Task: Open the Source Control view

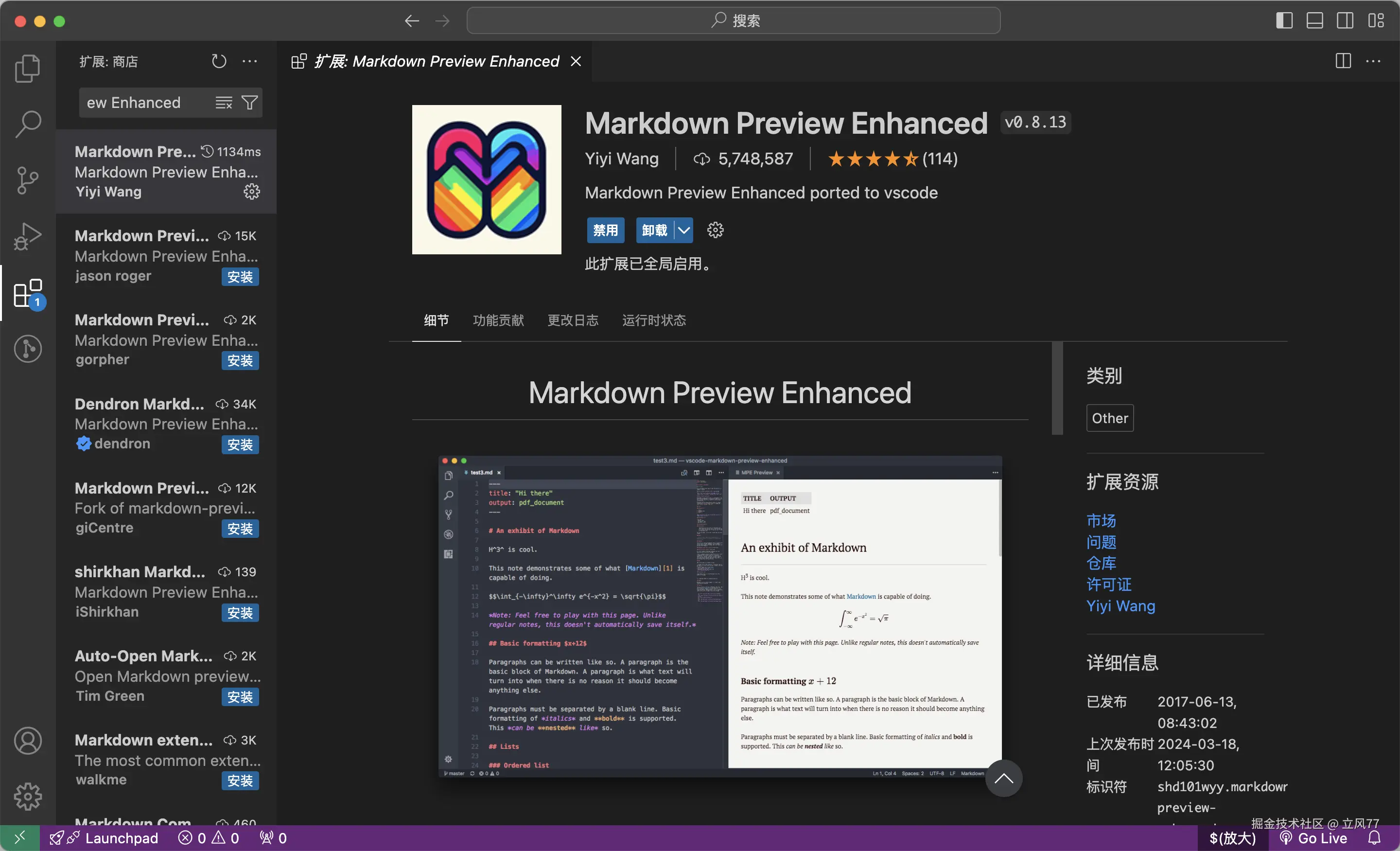Action: point(27,180)
